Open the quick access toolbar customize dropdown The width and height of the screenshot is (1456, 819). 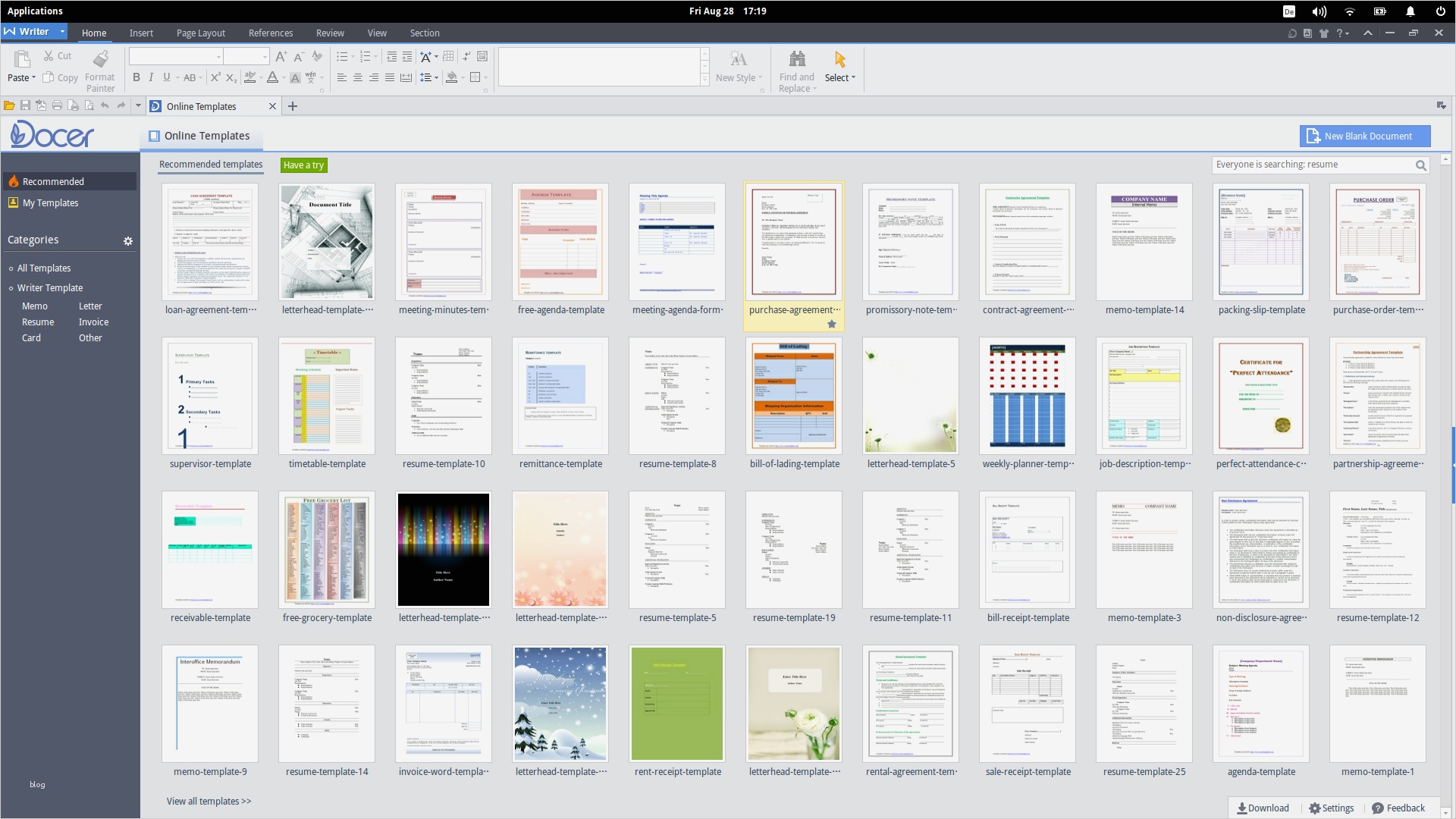point(138,106)
